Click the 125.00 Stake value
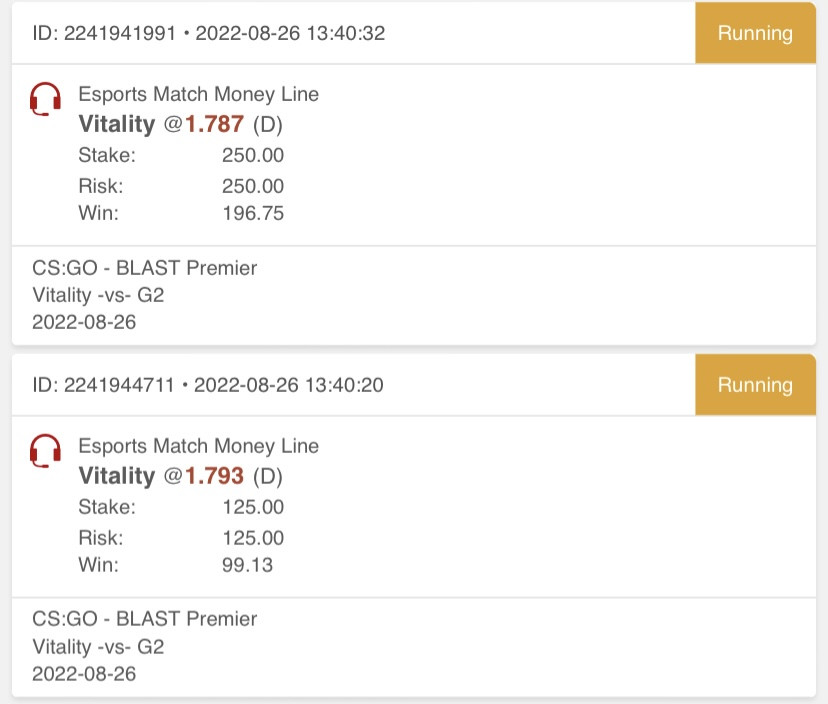Image resolution: width=828 pixels, height=704 pixels. click(x=253, y=507)
